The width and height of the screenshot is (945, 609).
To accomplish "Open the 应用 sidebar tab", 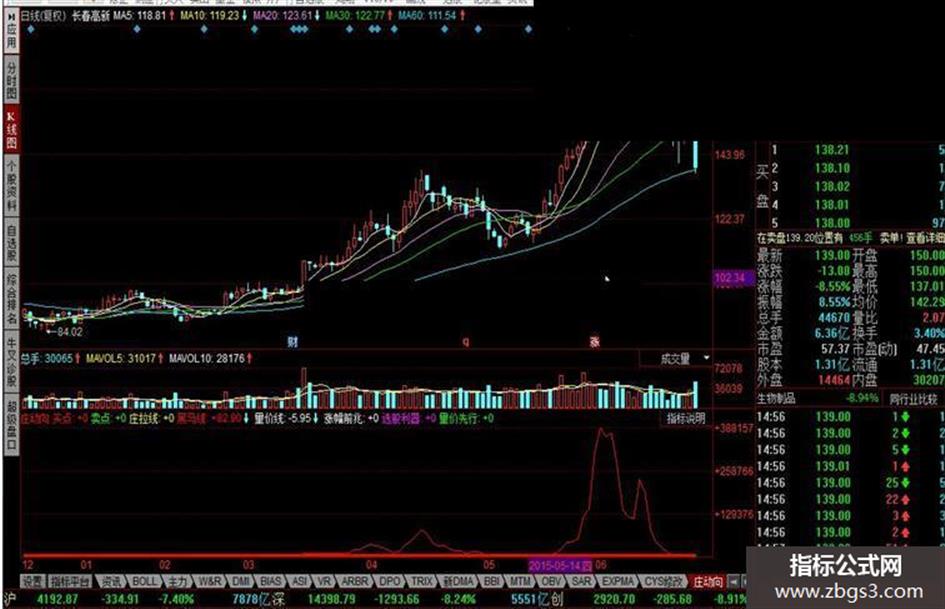I will pyautogui.click(x=11, y=32).
